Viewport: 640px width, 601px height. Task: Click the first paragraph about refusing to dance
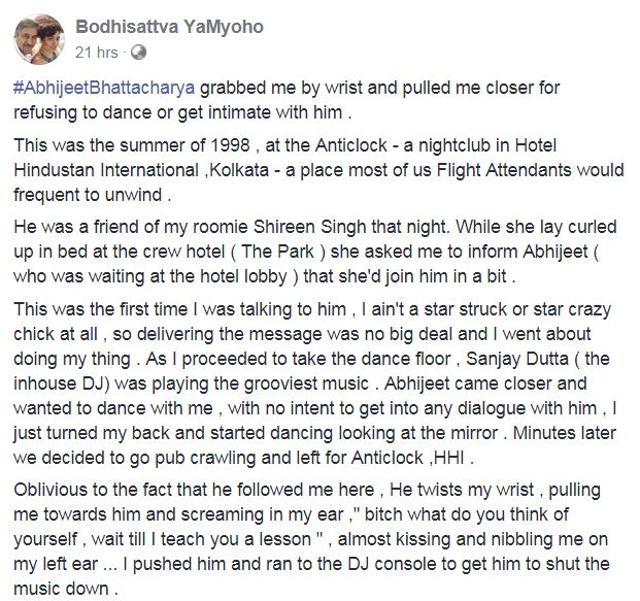[x=287, y=100]
